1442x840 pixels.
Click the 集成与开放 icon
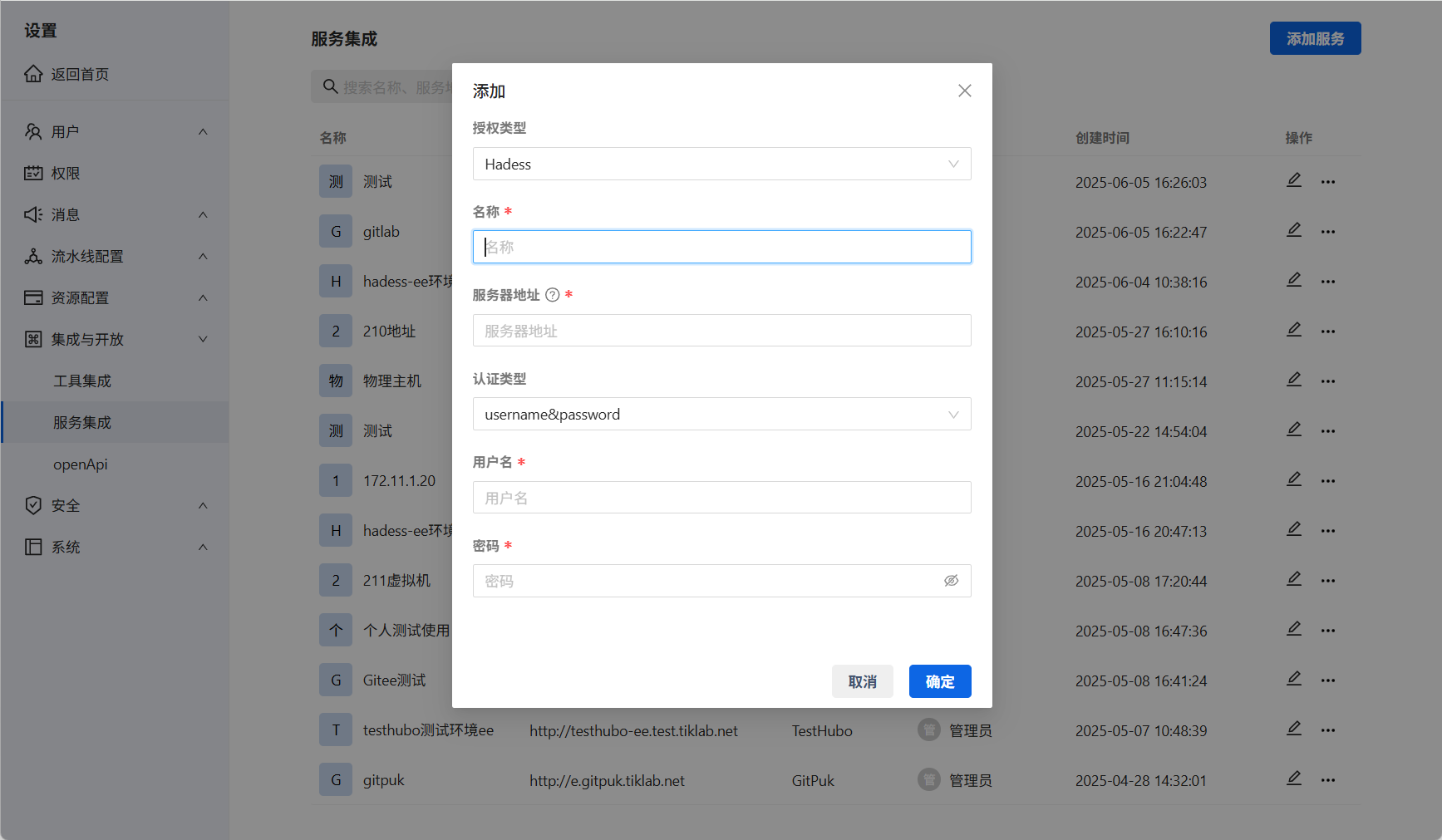pos(33,339)
